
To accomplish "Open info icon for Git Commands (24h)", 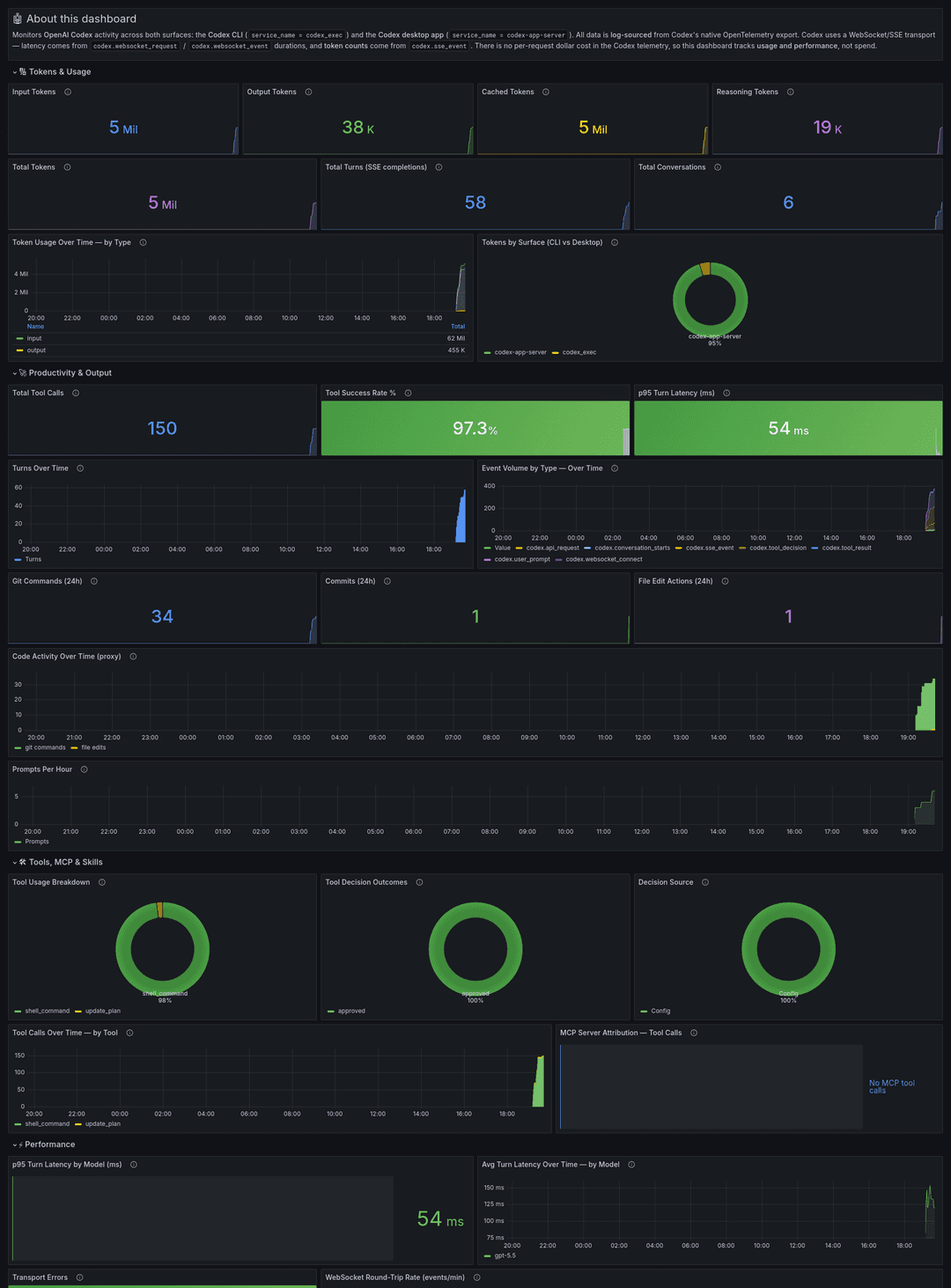I will click(94, 581).
